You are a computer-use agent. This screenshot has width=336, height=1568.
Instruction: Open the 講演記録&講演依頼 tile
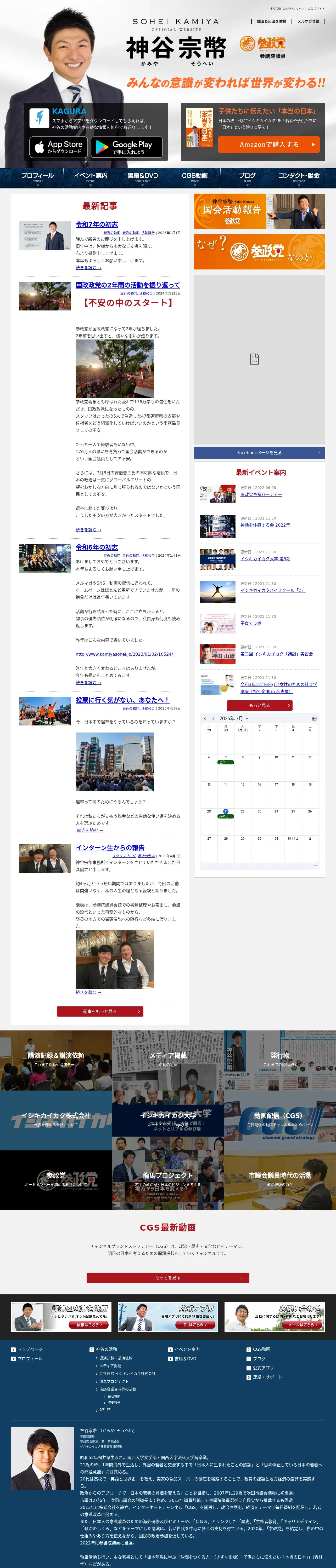click(x=56, y=1060)
